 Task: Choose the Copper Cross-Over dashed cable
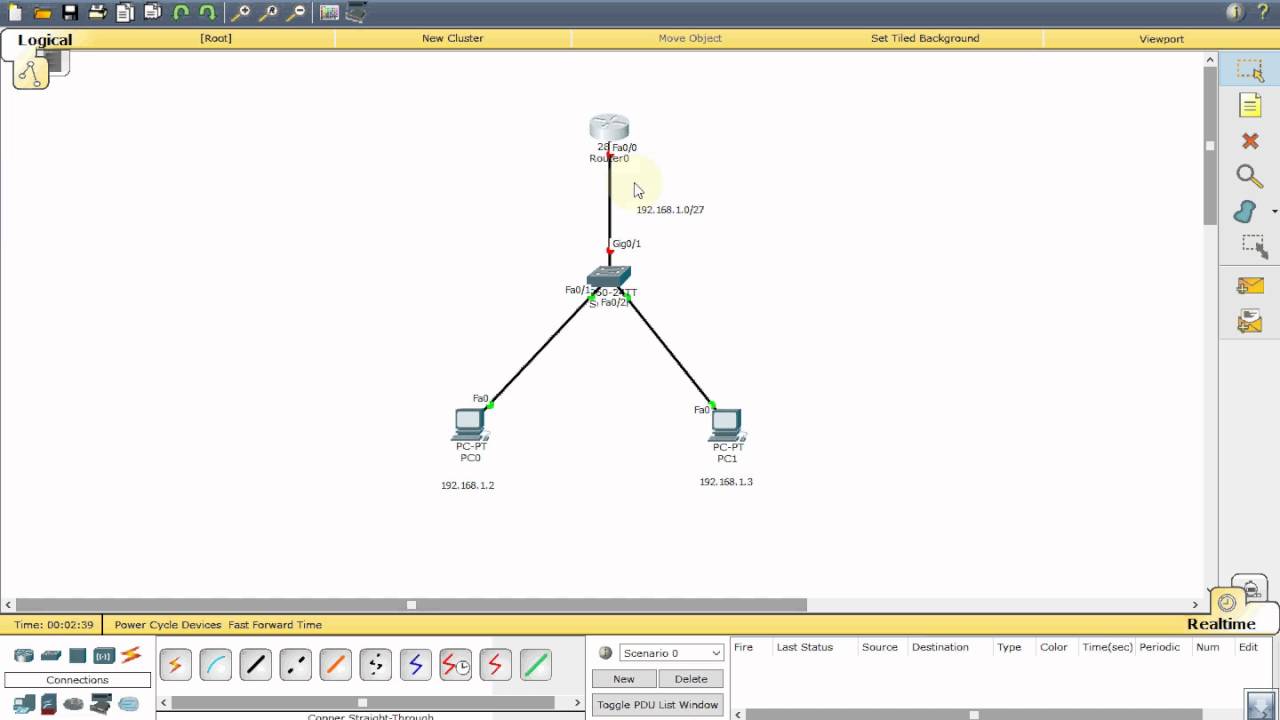[295, 664]
